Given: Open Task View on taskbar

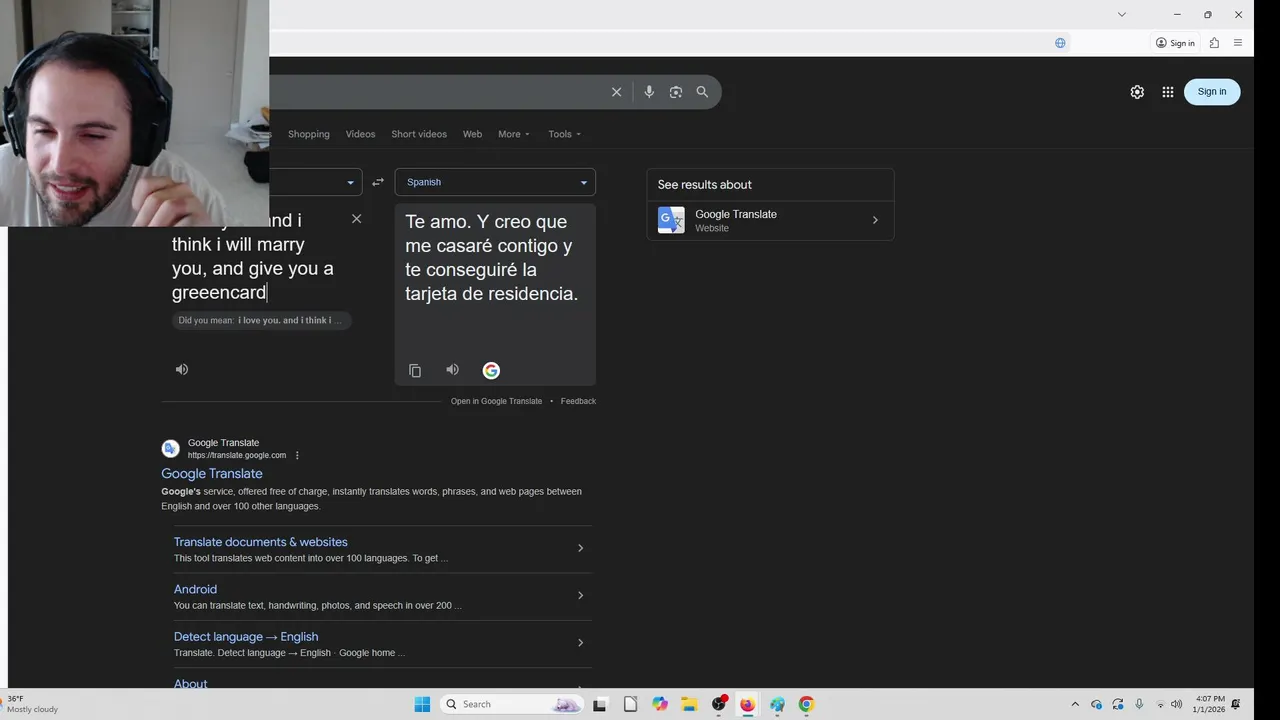Looking at the screenshot, I should pos(600,704).
